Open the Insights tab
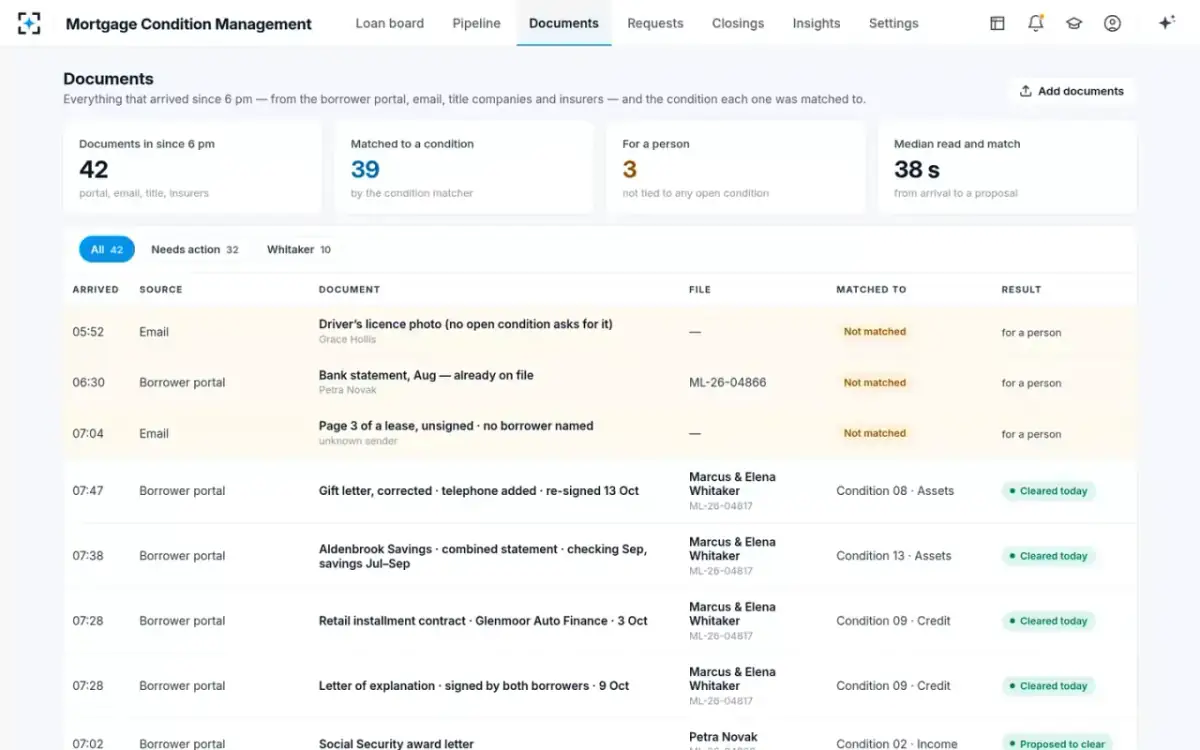 (816, 23)
